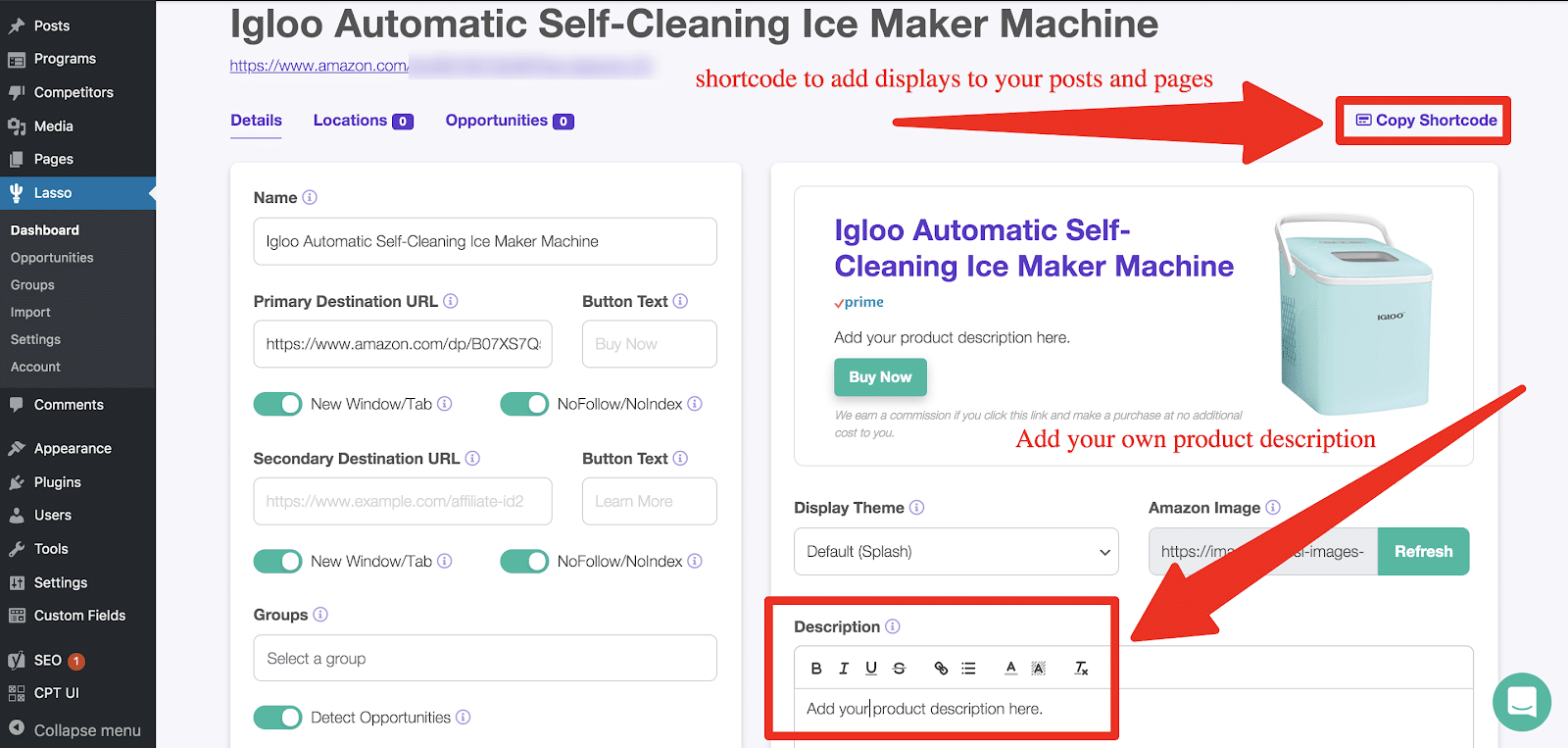Underline text in the Description editor
1568x748 pixels.
pos(871,668)
